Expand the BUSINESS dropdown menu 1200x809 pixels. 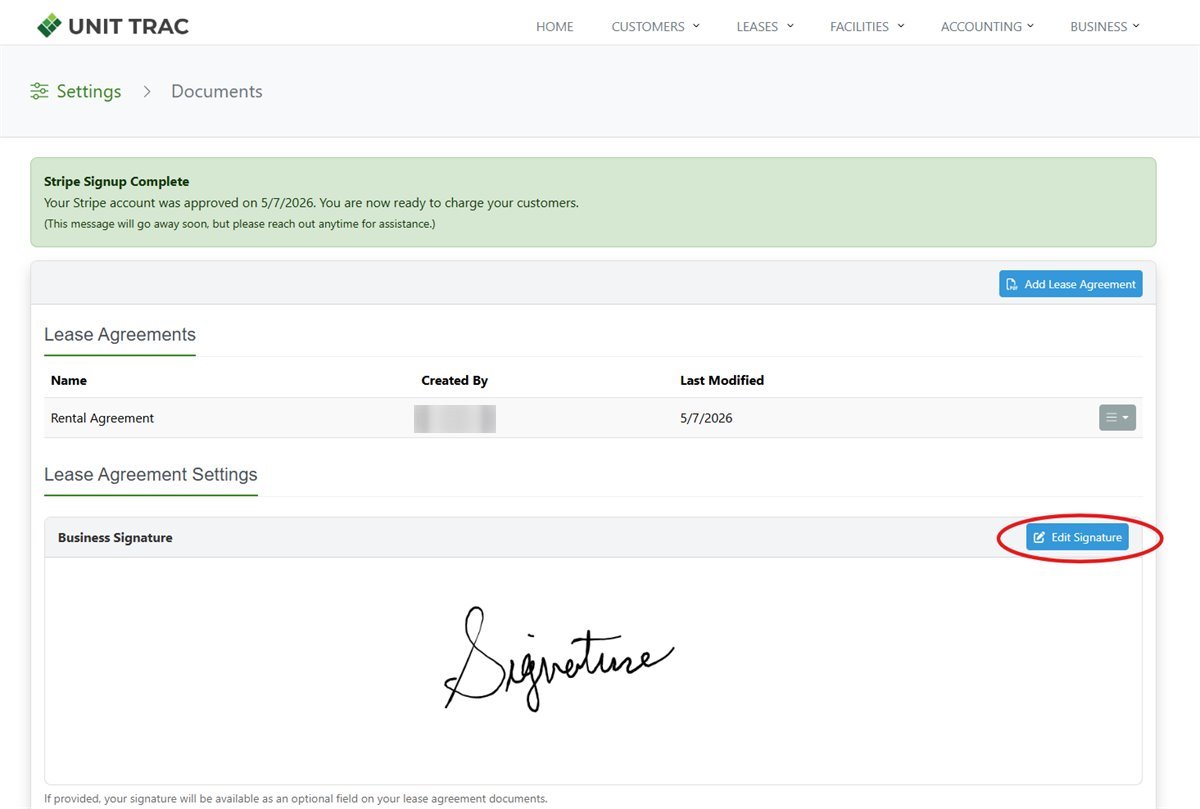[x=1105, y=27]
